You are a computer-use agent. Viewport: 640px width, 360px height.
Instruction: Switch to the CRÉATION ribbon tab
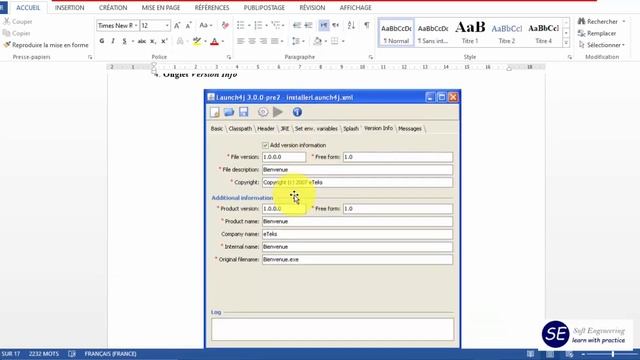(x=113, y=8)
